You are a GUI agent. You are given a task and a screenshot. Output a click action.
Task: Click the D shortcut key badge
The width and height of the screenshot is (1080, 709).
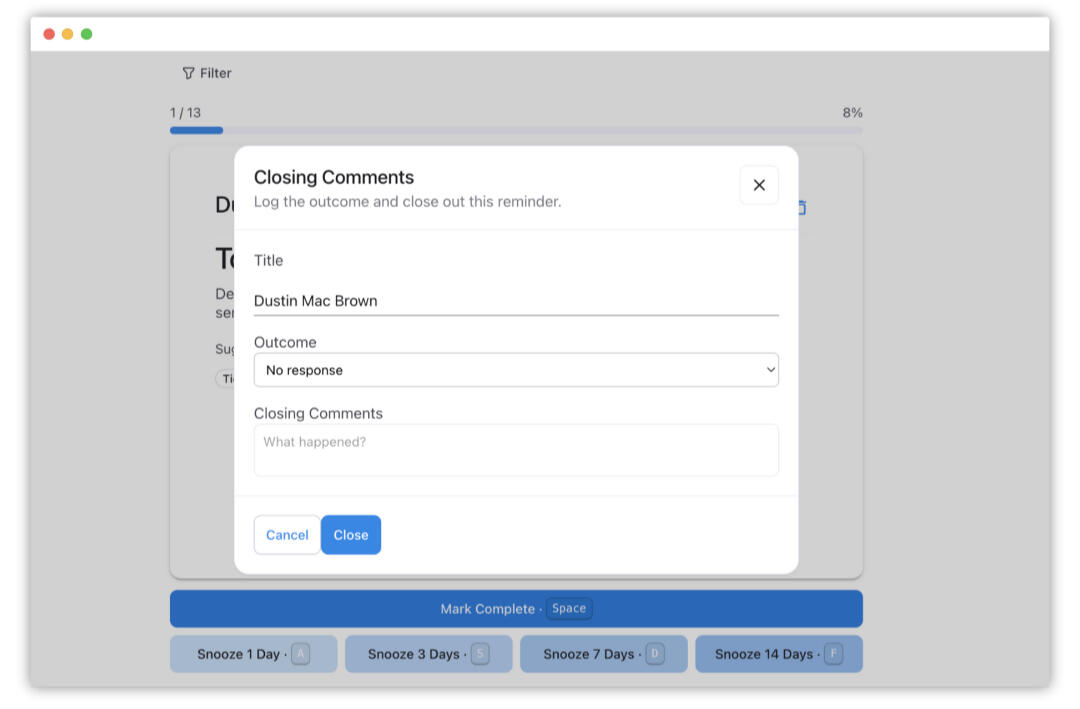pyautogui.click(x=655, y=654)
